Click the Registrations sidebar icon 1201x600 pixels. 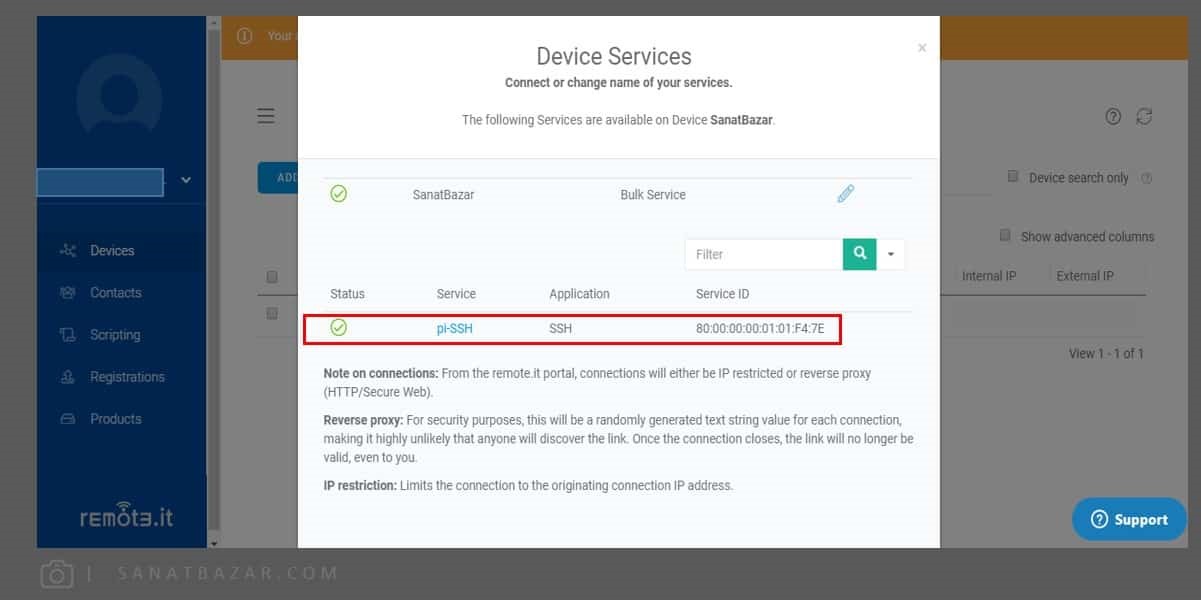click(x=68, y=377)
